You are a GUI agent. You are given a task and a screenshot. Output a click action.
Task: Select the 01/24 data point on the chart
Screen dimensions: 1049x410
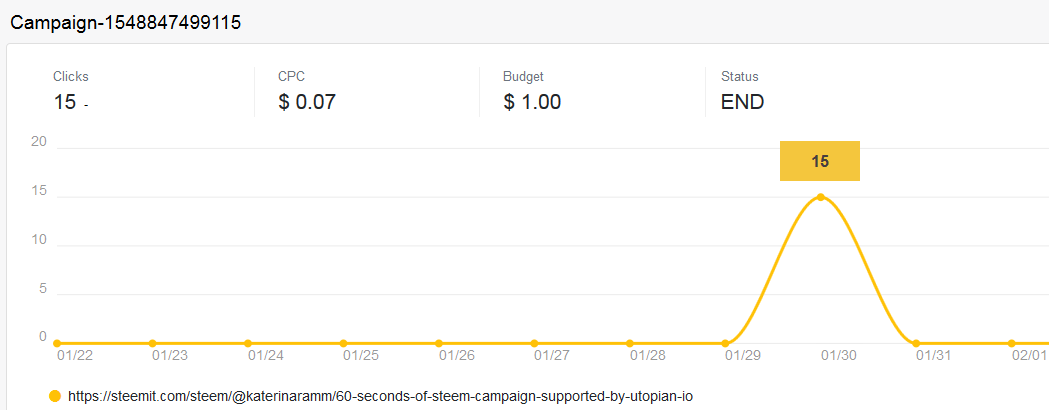248,343
